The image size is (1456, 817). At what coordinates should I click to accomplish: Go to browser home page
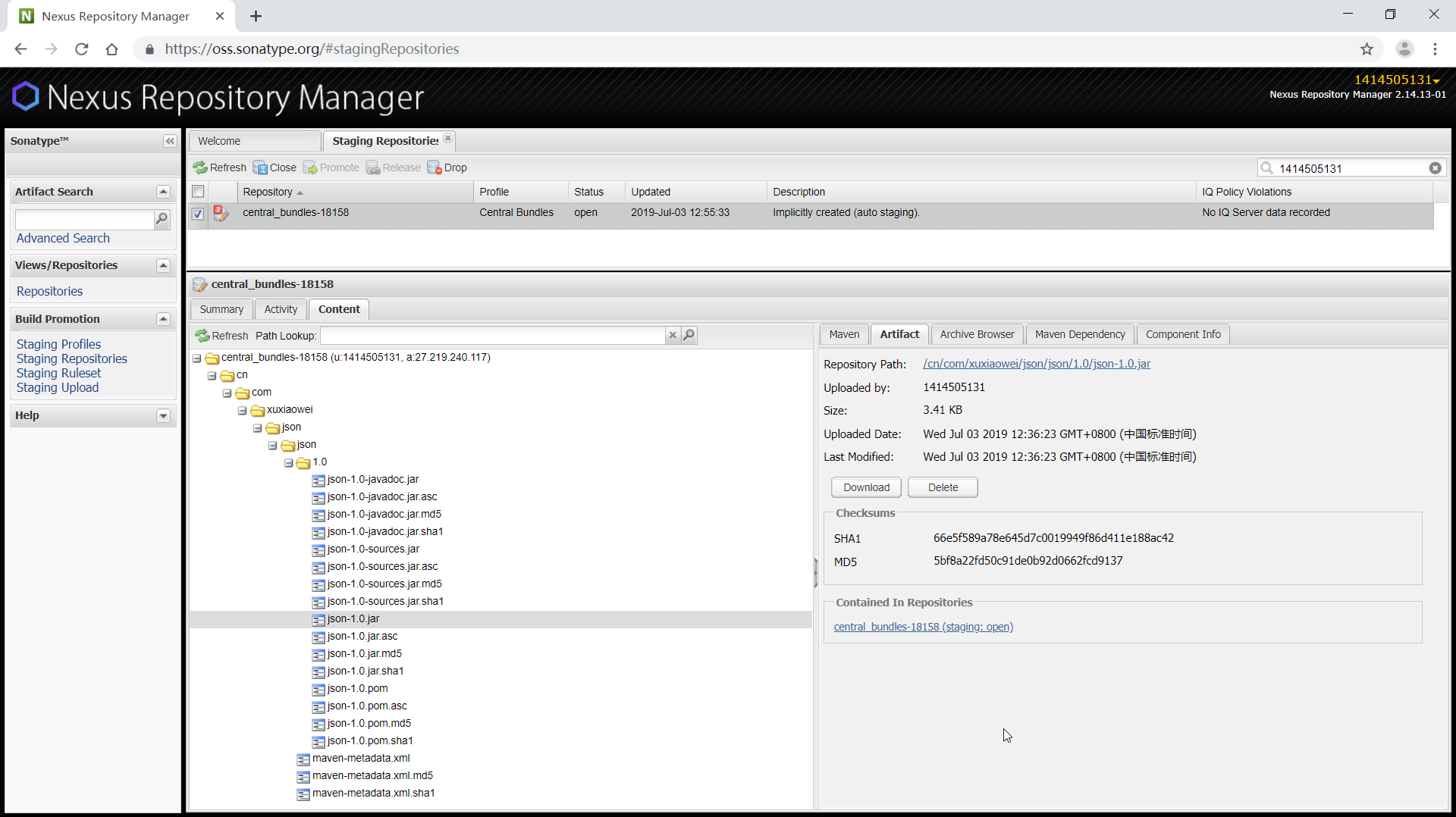click(x=112, y=49)
